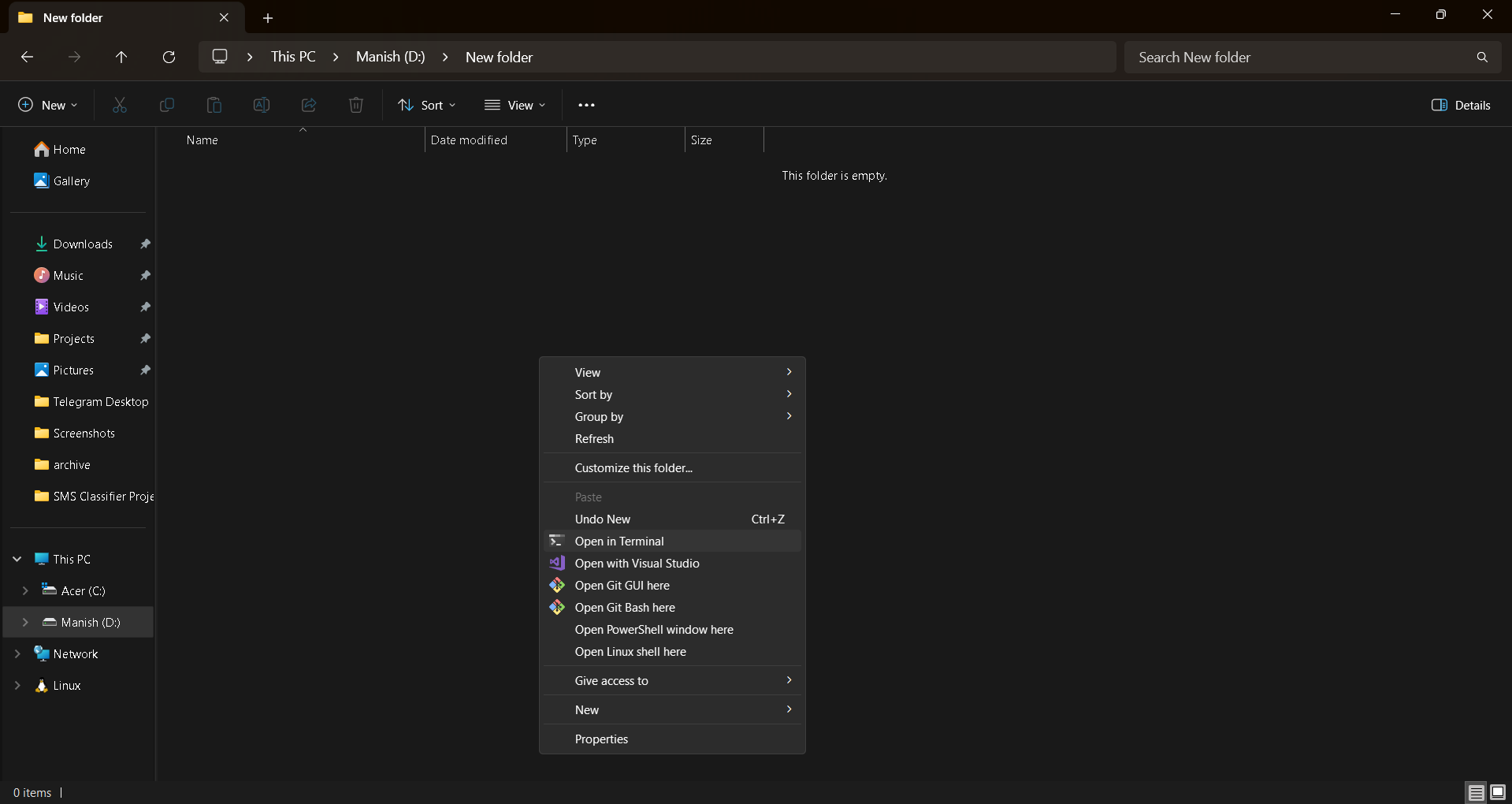Click the Paste icon in the toolbar
1512x804 pixels.
coord(214,105)
